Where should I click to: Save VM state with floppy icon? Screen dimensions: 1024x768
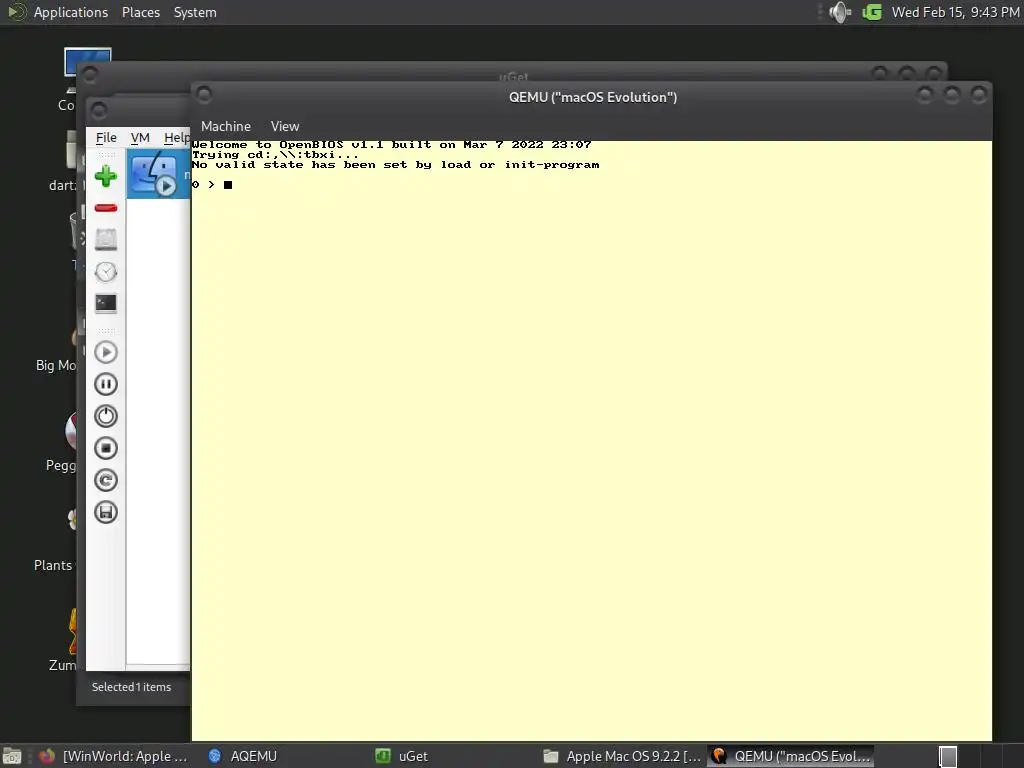click(x=106, y=512)
